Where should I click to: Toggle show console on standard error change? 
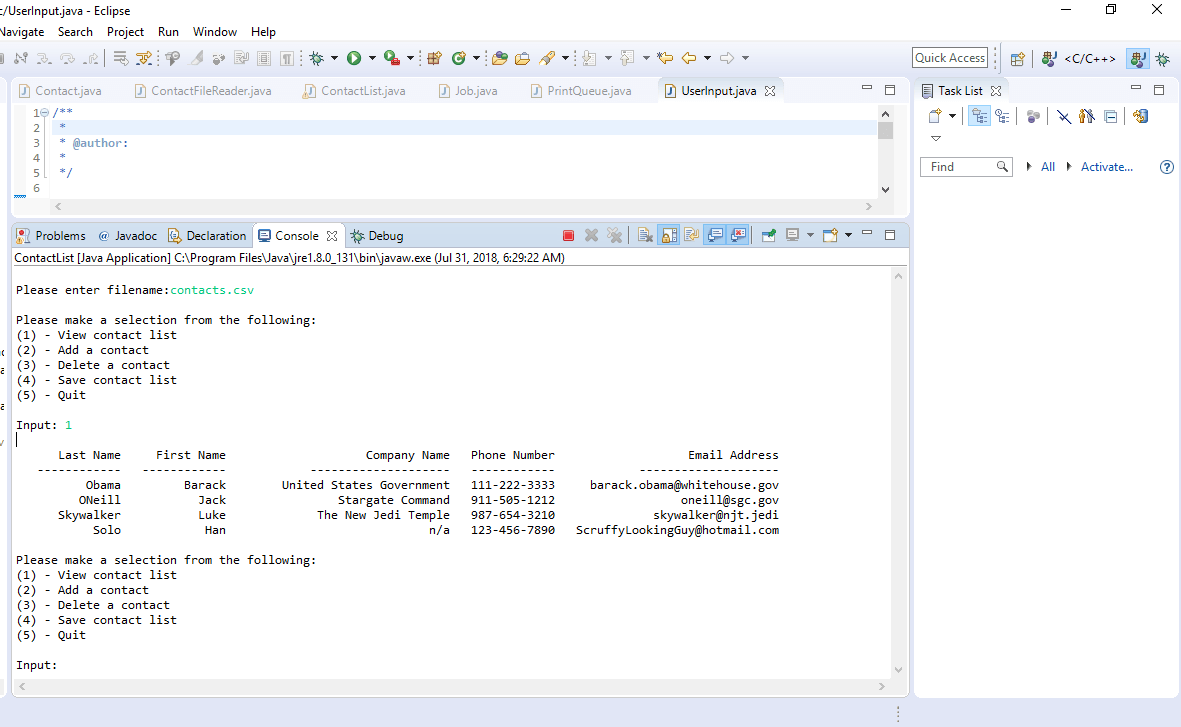coord(738,236)
